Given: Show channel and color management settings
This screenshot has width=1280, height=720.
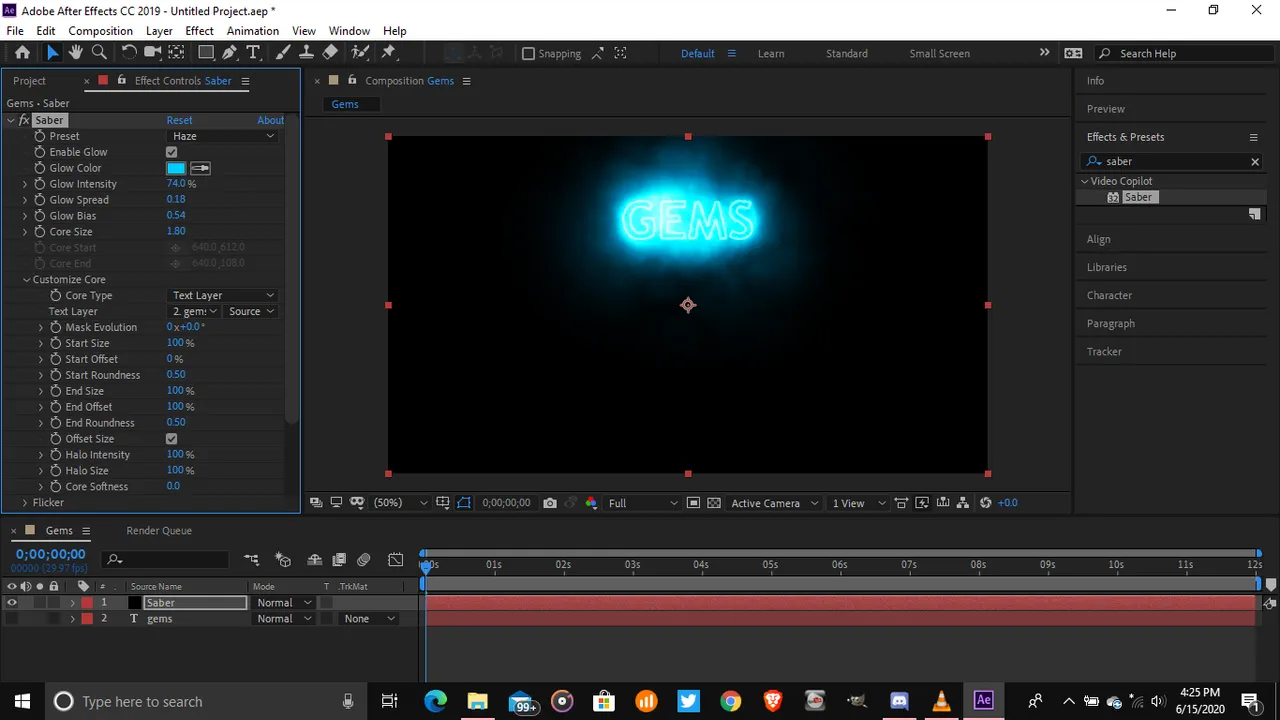Looking at the screenshot, I should (x=591, y=503).
